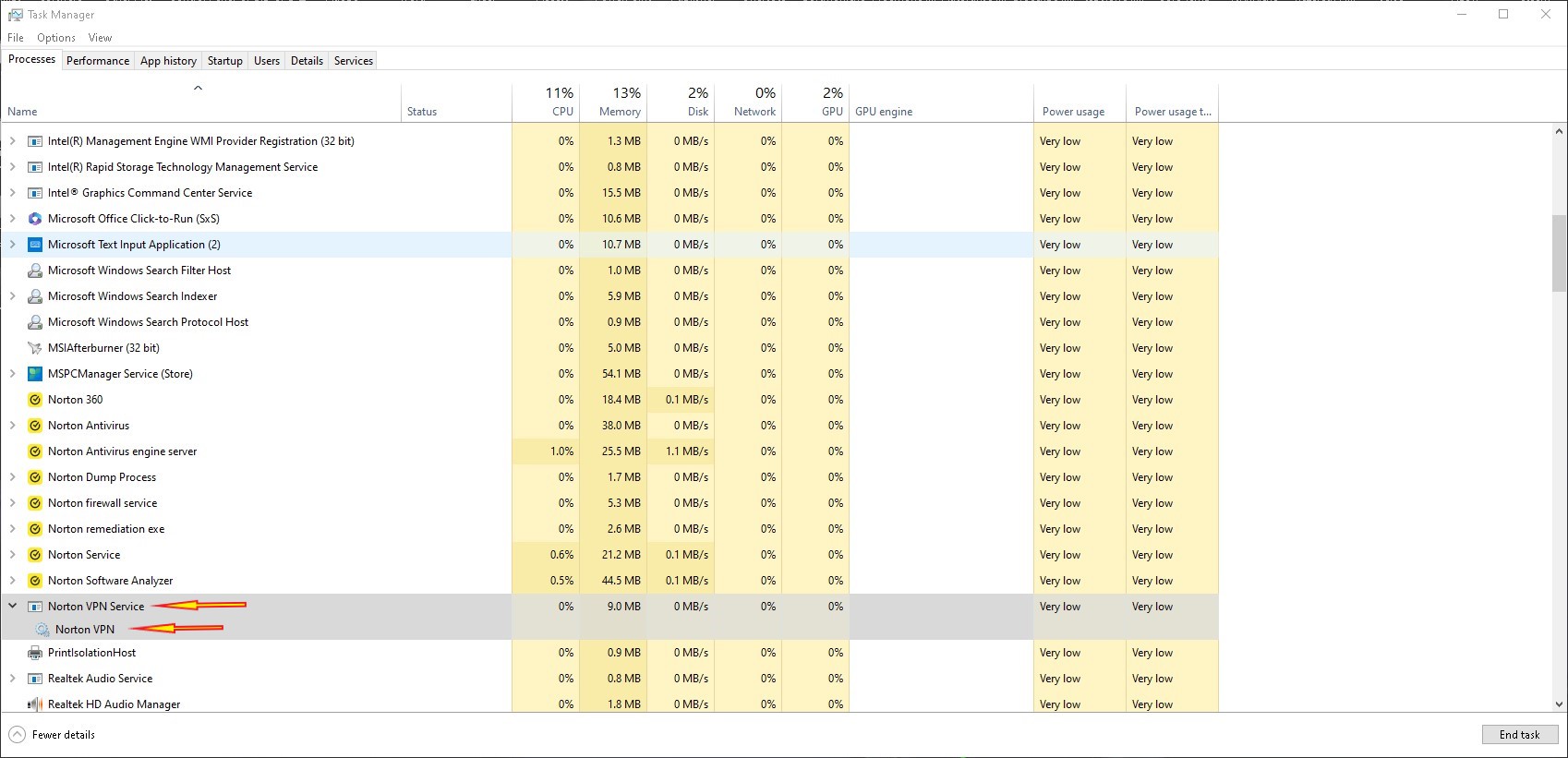Click the End task button

coord(1520,735)
